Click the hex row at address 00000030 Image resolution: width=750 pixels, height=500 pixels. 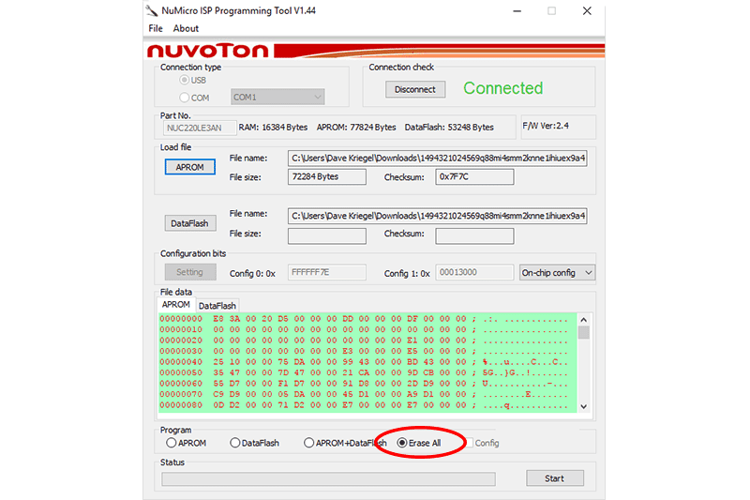coord(364,351)
